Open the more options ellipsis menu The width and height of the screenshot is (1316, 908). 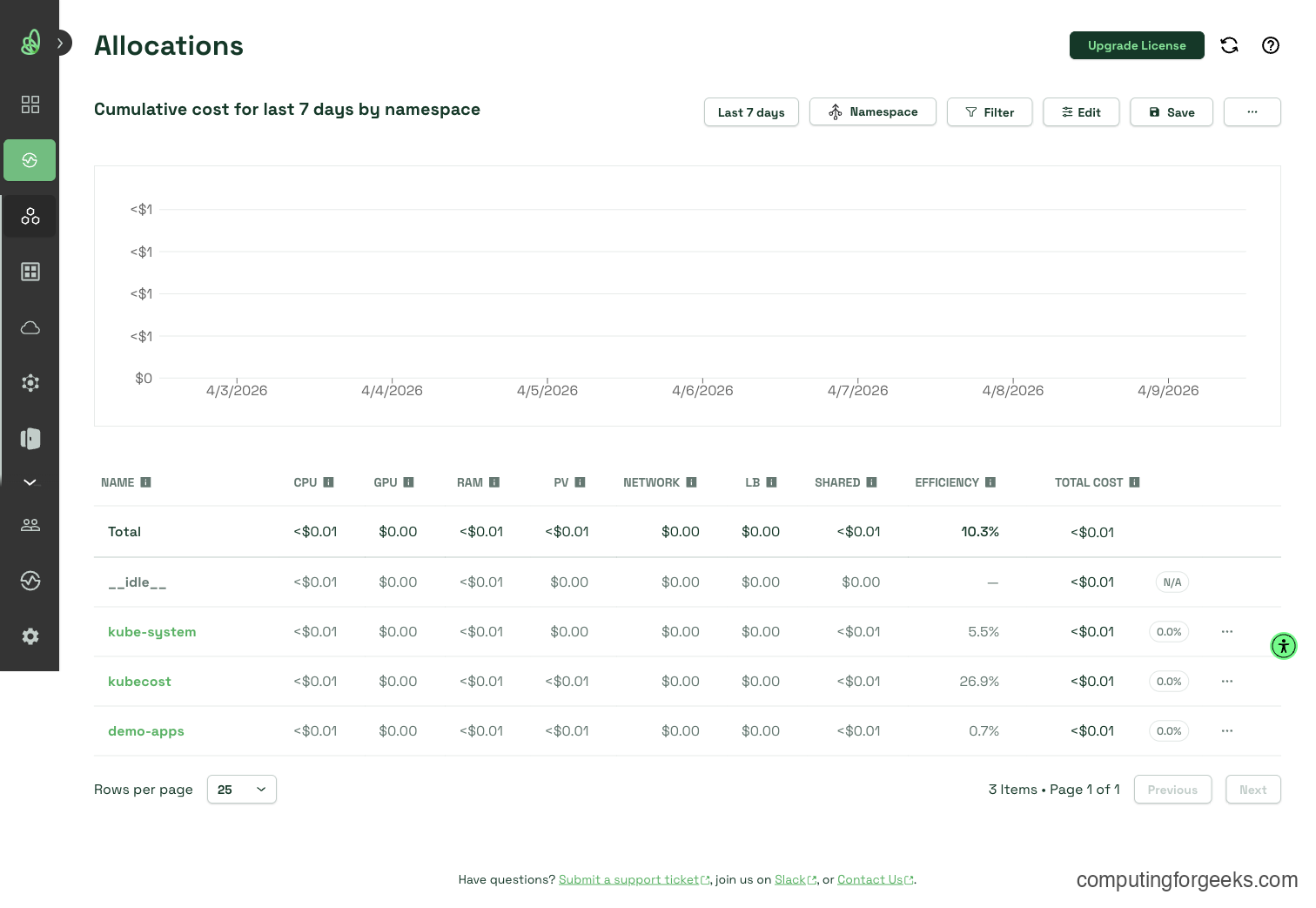pyautogui.click(x=1252, y=111)
